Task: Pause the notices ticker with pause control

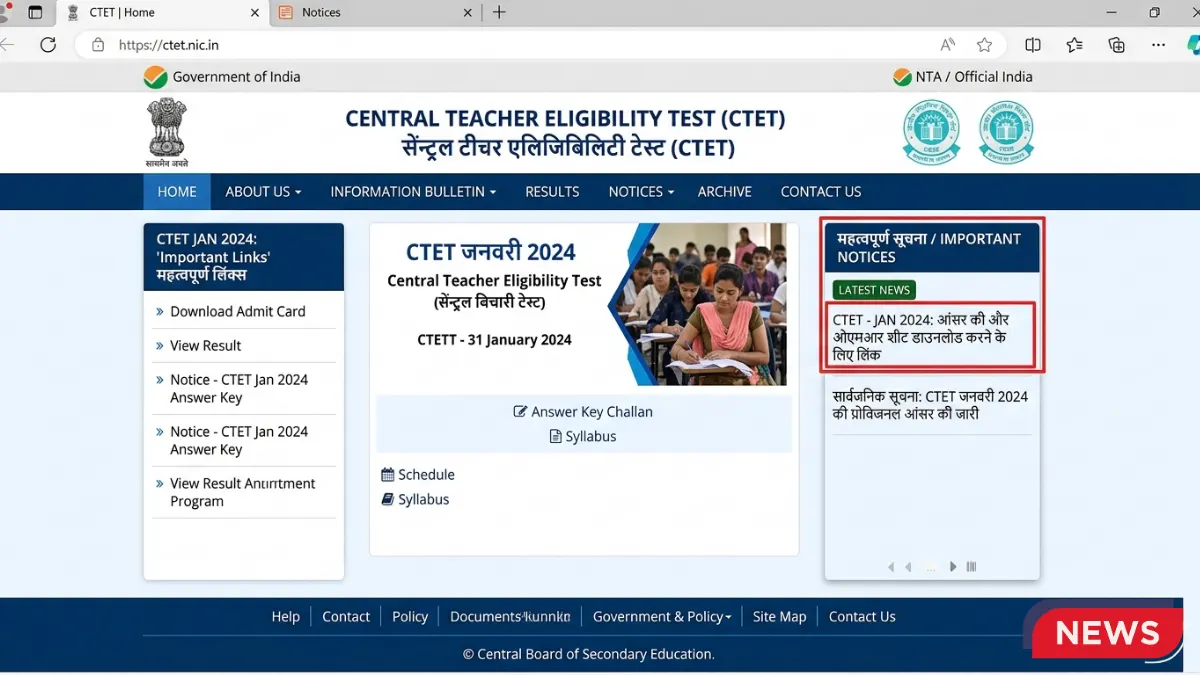Action: point(971,567)
